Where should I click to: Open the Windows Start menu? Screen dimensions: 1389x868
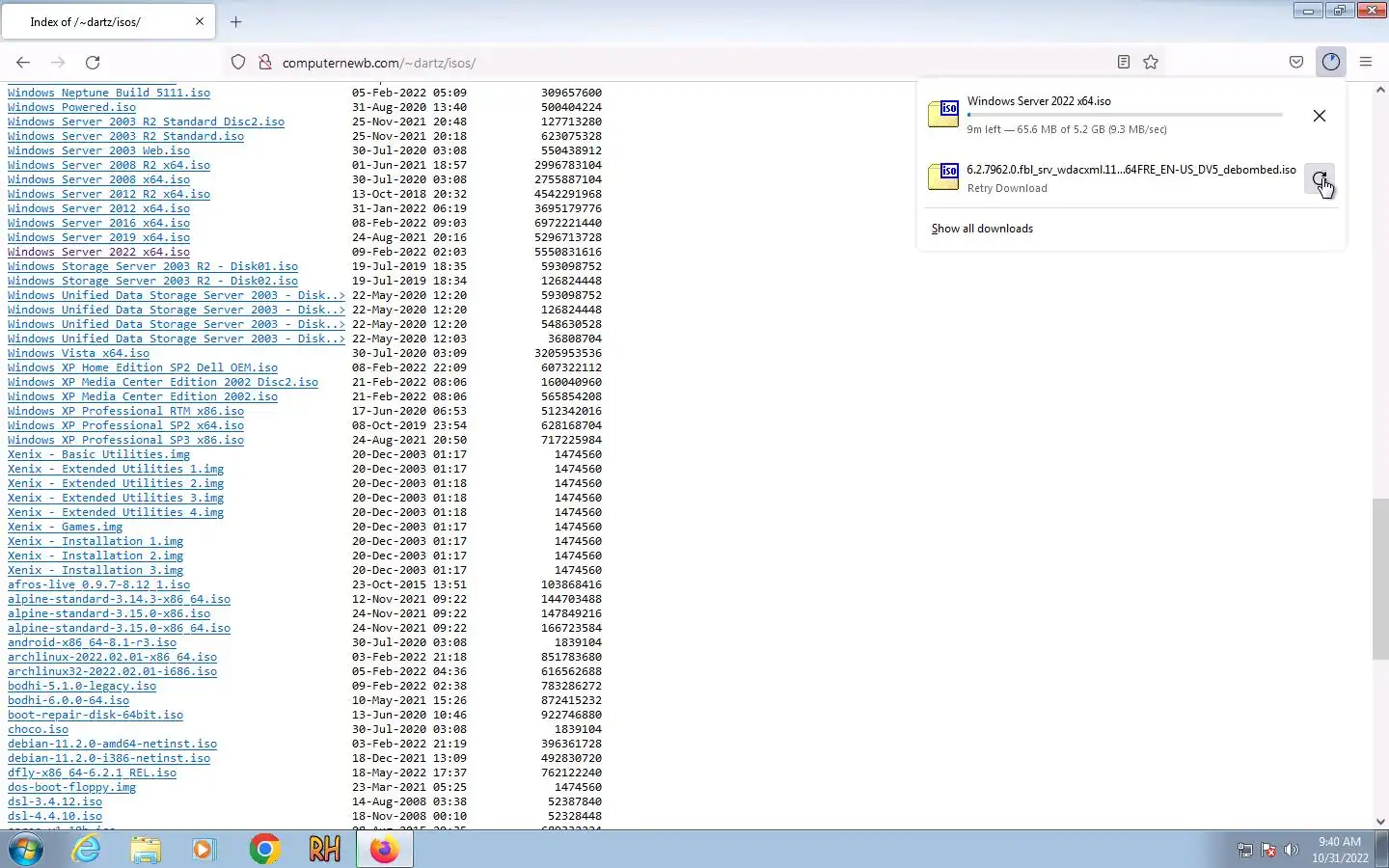(26, 850)
